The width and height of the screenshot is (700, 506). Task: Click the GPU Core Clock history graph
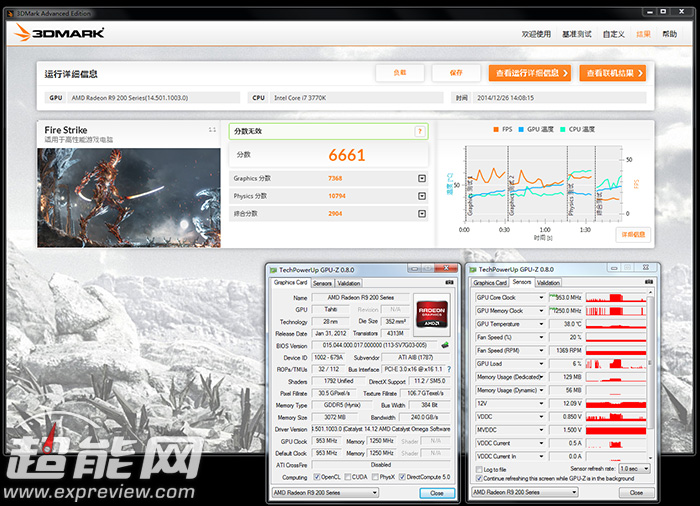click(x=616, y=297)
